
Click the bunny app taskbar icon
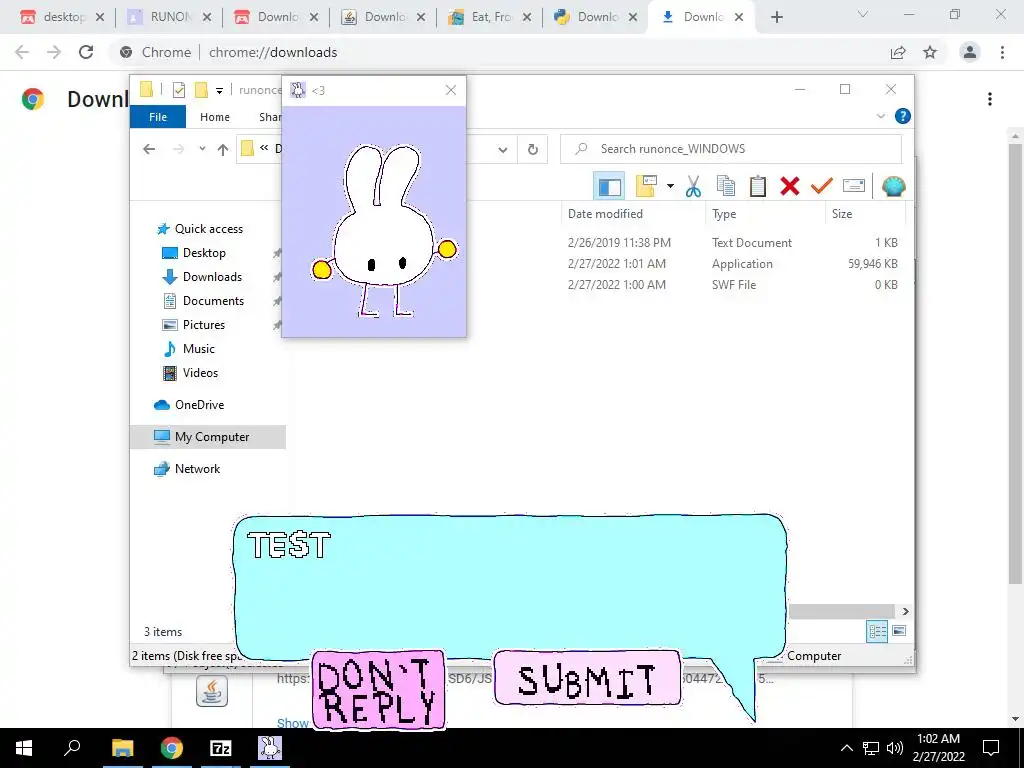click(270, 748)
